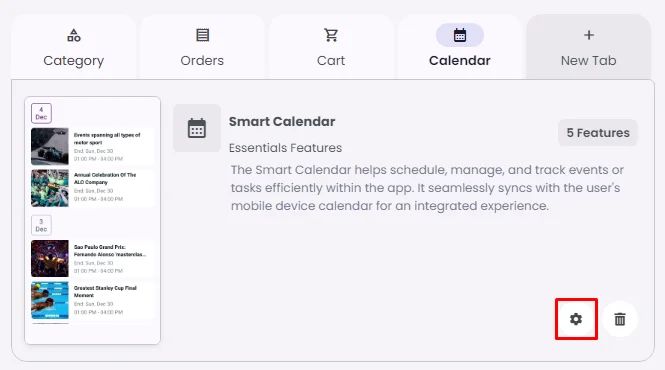Add a tab with the plus icon
The image size is (665, 370).
[589, 35]
